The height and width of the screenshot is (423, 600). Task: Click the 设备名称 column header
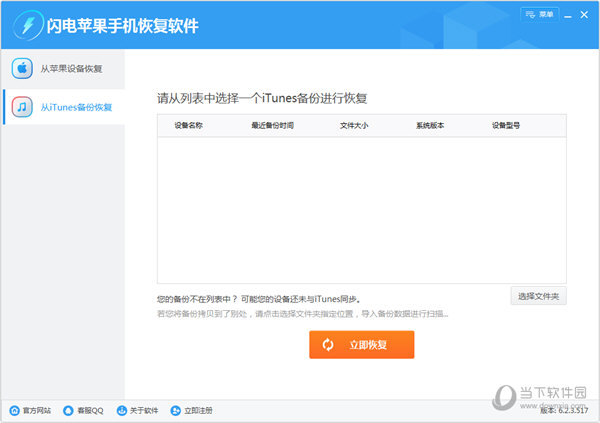[188, 126]
